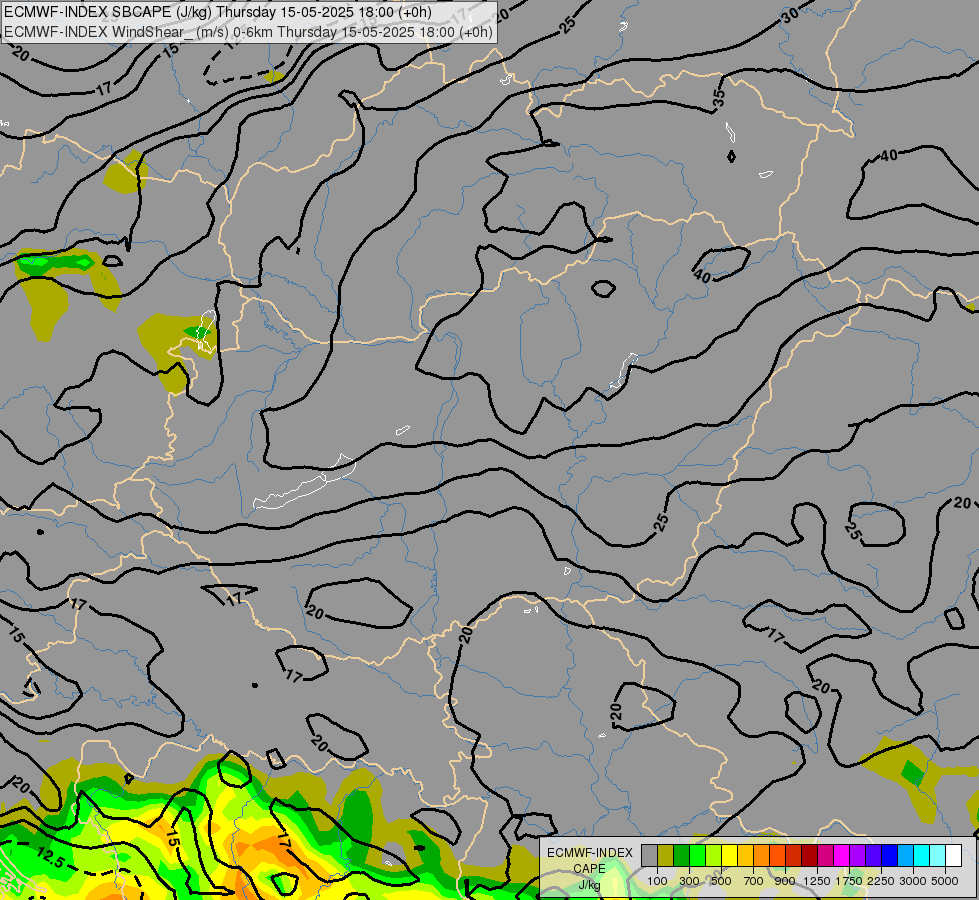Viewport: 979px width, 900px height.
Task: Click the legend value 3000
Action: [913, 881]
